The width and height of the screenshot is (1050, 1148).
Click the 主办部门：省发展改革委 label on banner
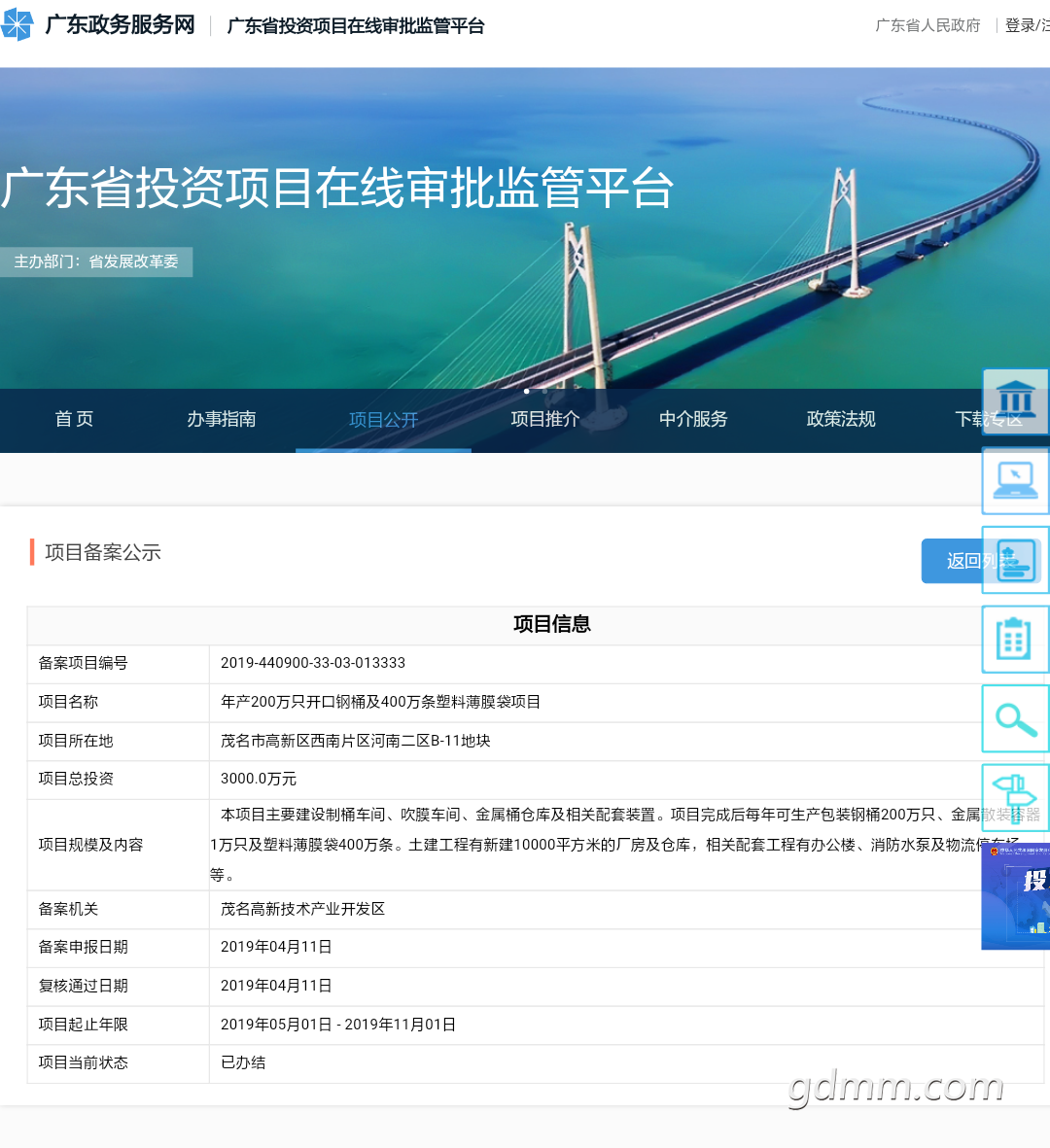96,261
